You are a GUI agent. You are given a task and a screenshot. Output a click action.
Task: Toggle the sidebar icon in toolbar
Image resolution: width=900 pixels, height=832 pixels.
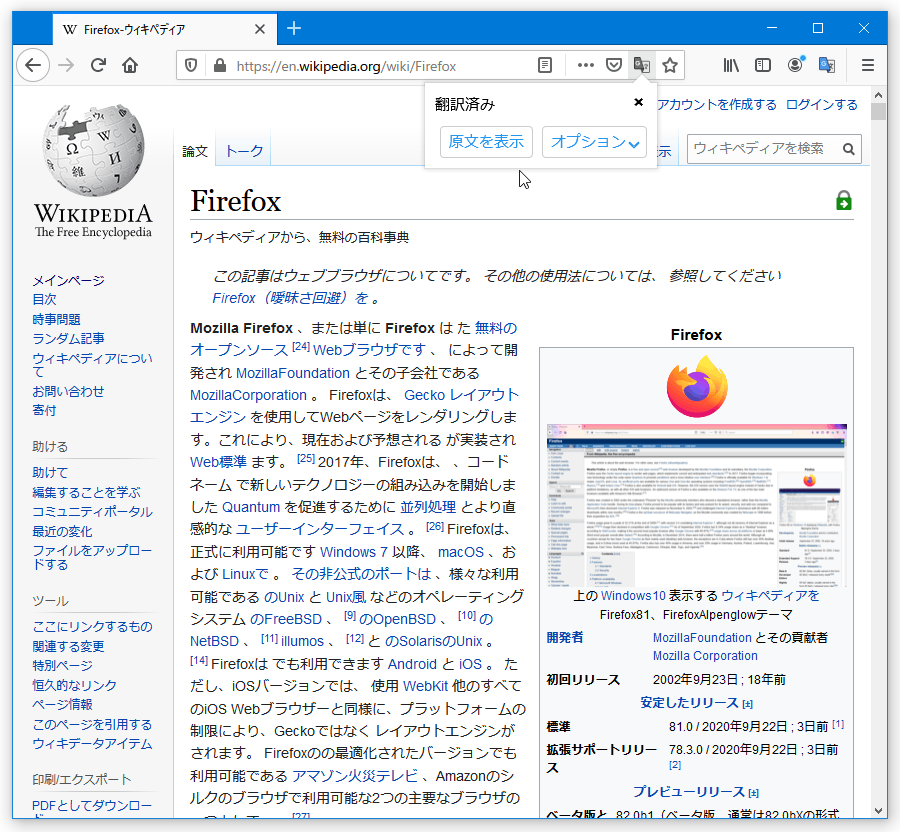pos(763,65)
